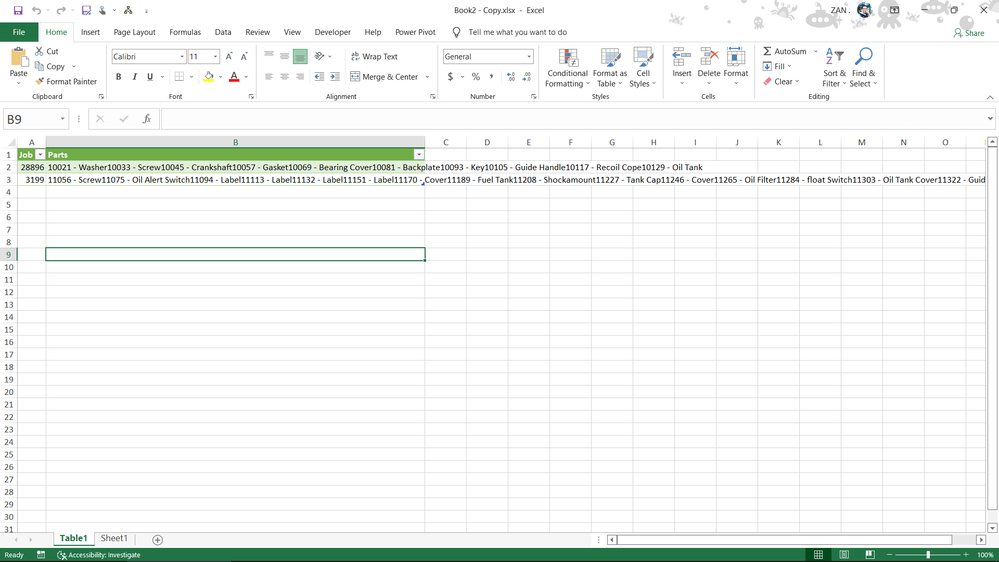Open Merge & Center dropdown arrow
This screenshot has width=999, height=562.
[427, 76]
